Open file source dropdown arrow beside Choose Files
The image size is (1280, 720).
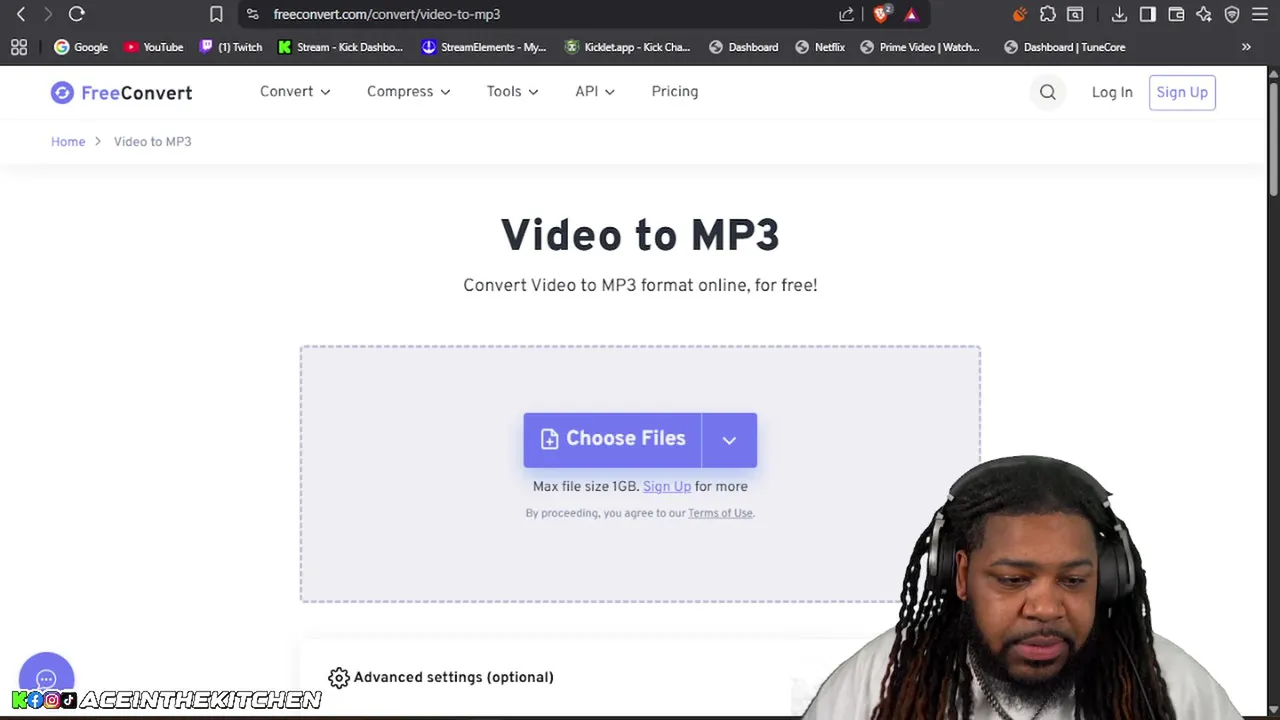pos(730,440)
